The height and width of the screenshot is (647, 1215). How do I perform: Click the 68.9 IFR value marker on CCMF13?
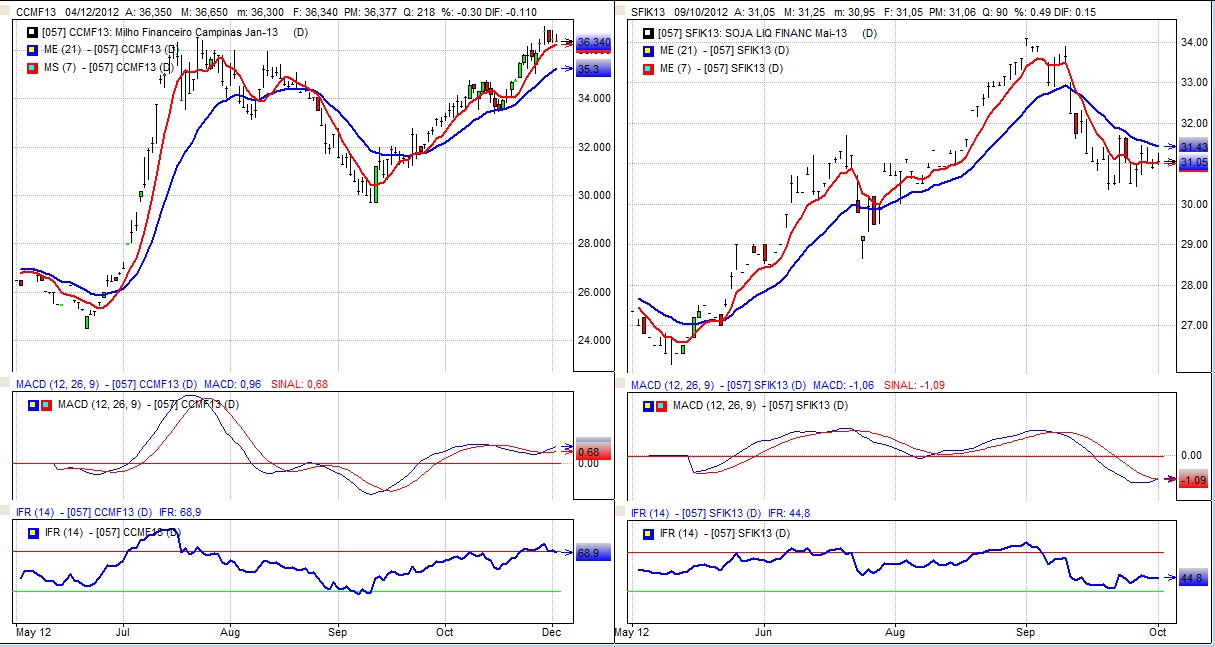point(591,553)
